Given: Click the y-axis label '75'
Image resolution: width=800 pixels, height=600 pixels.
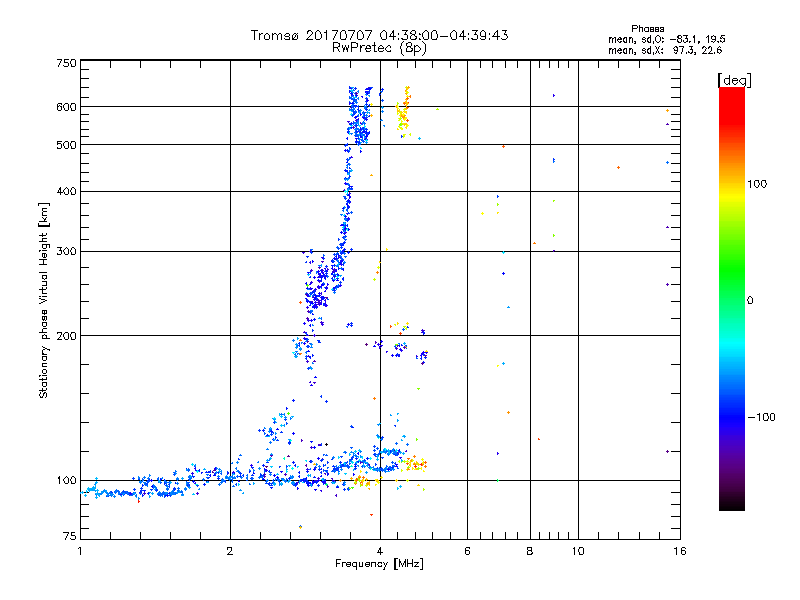Looking at the screenshot, I should tap(70, 536).
